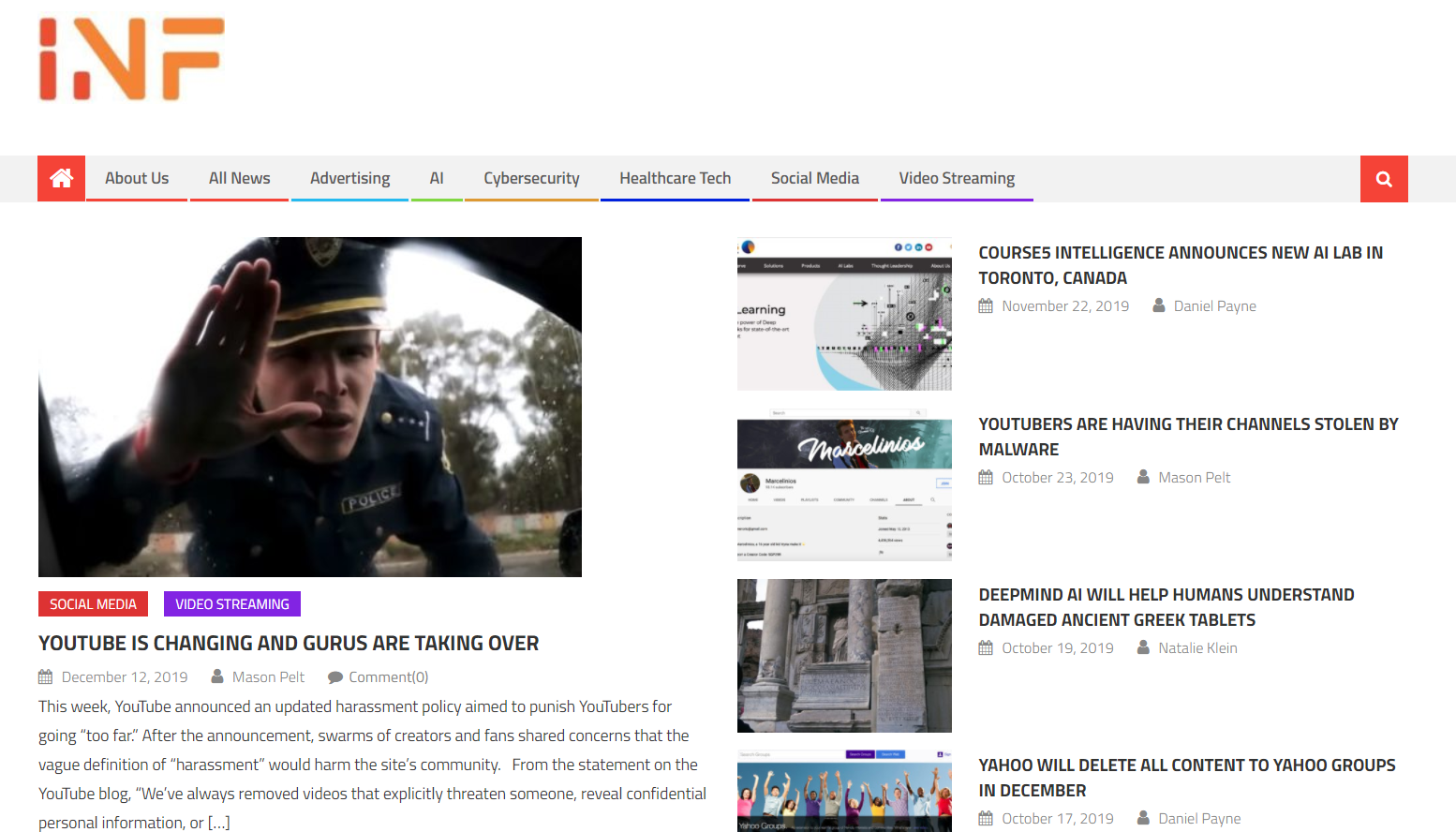Click calendar icon beside December 12, 2019
The height and width of the screenshot is (832, 1456).
click(45, 677)
